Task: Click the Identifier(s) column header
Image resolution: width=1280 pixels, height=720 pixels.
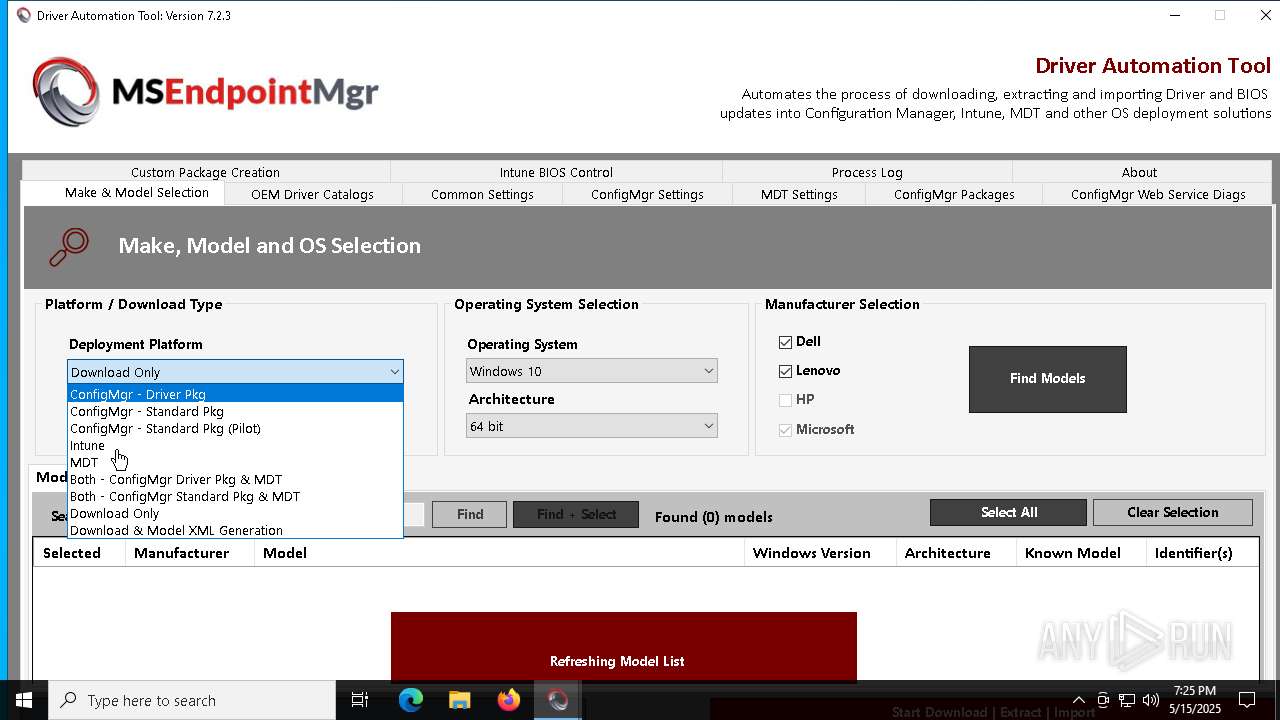Action: pyautogui.click(x=1202, y=553)
